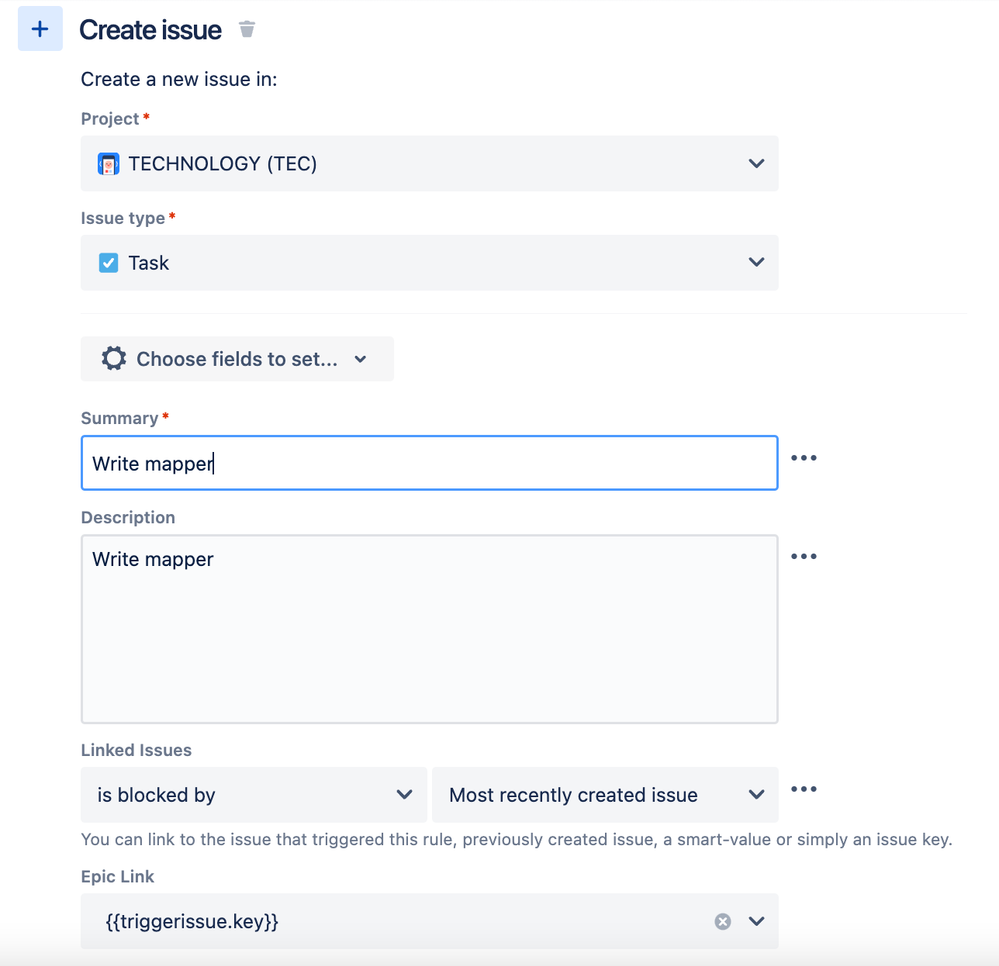
Task: Open more options for Summary field
Action: tap(804, 458)
